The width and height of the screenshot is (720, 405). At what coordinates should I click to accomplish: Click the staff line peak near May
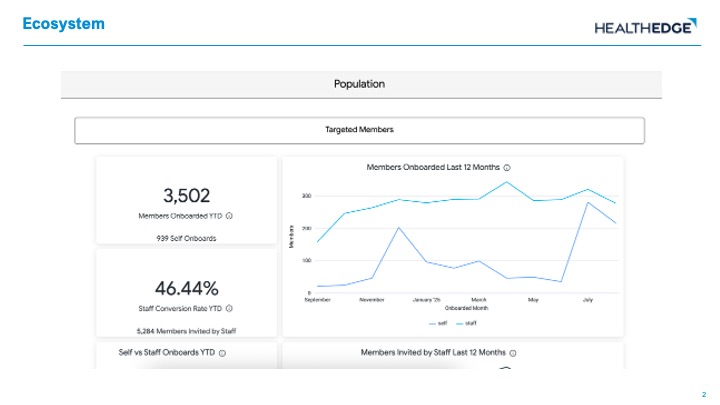click(x=507, y=182)
